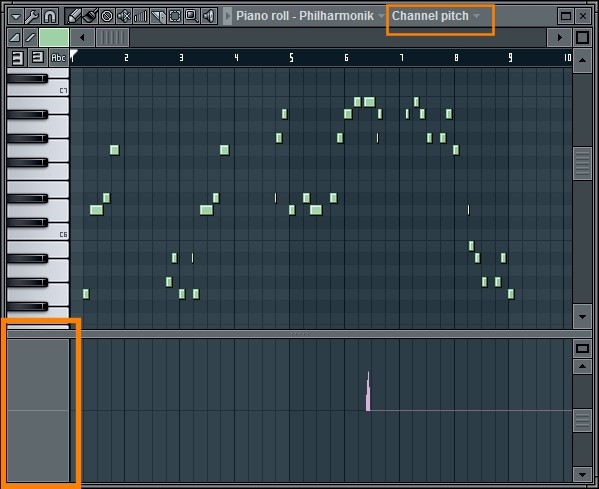Viewport: 599px width, 489px height.
Task: Select the Slice knife tool
Action: click(x=158, y=16)
